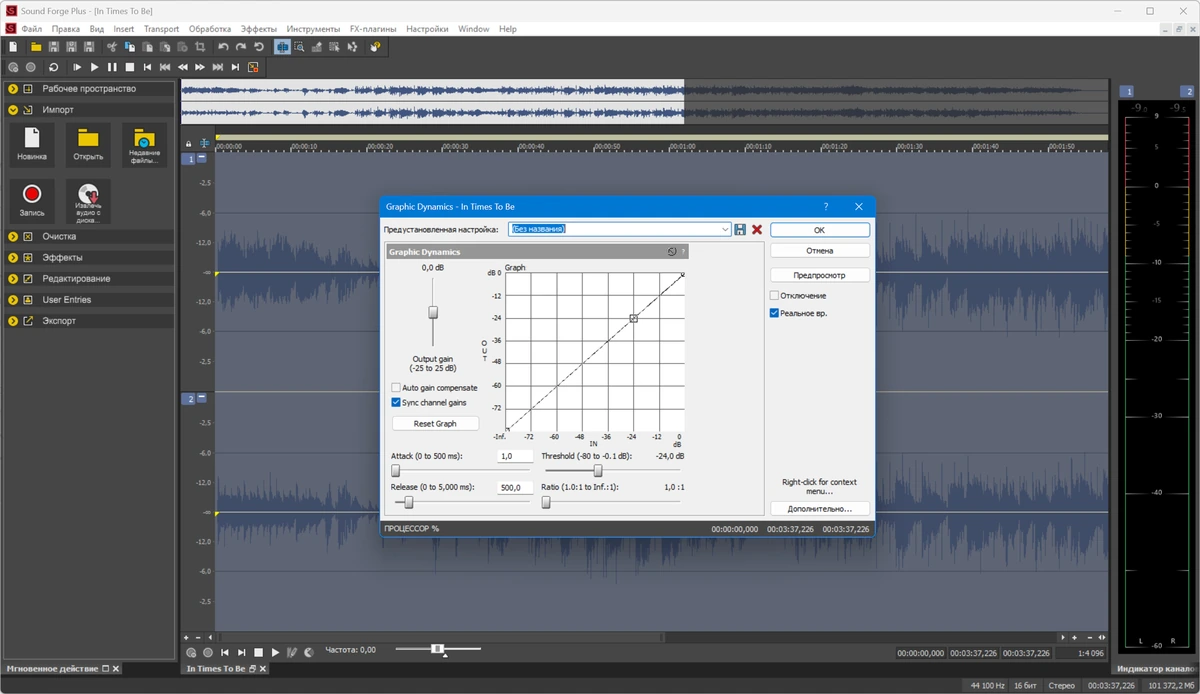This screenshot has width=1200, height=694.
Task: Enable the Отключение bypass checkbox
Action: click(774, 296)
